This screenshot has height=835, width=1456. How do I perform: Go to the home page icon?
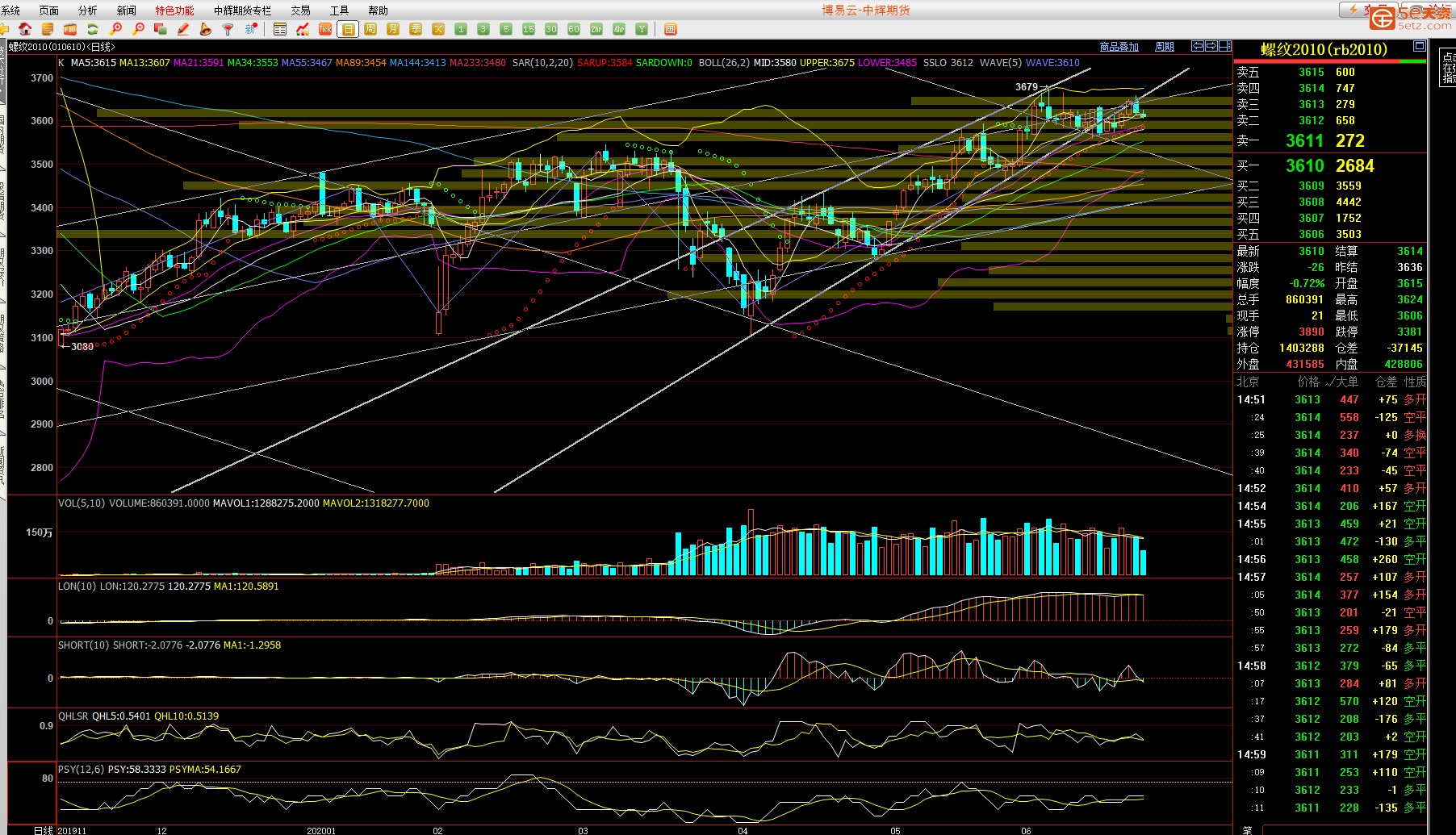(x=25, y=29)
